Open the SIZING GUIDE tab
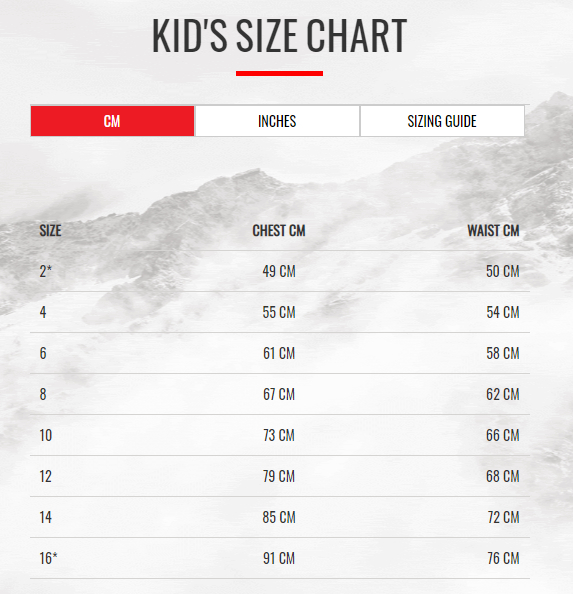573x594 pixels. 442,121
